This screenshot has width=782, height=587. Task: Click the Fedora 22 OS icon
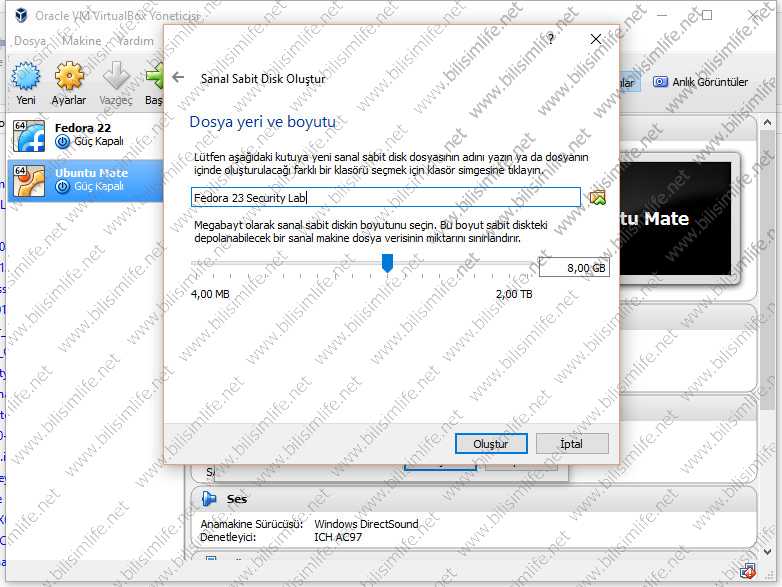click(29, 136)
